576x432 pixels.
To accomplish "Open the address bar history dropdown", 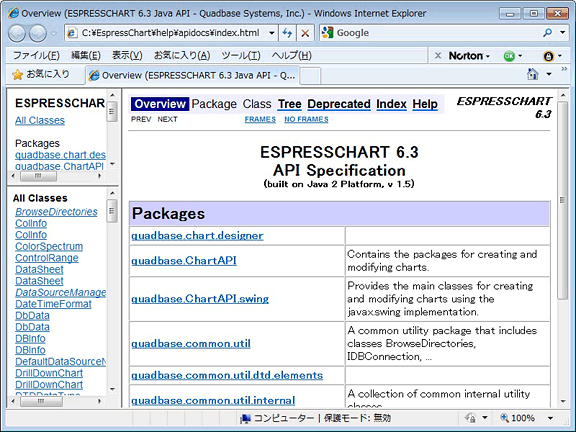I will (x=271, y=33).
